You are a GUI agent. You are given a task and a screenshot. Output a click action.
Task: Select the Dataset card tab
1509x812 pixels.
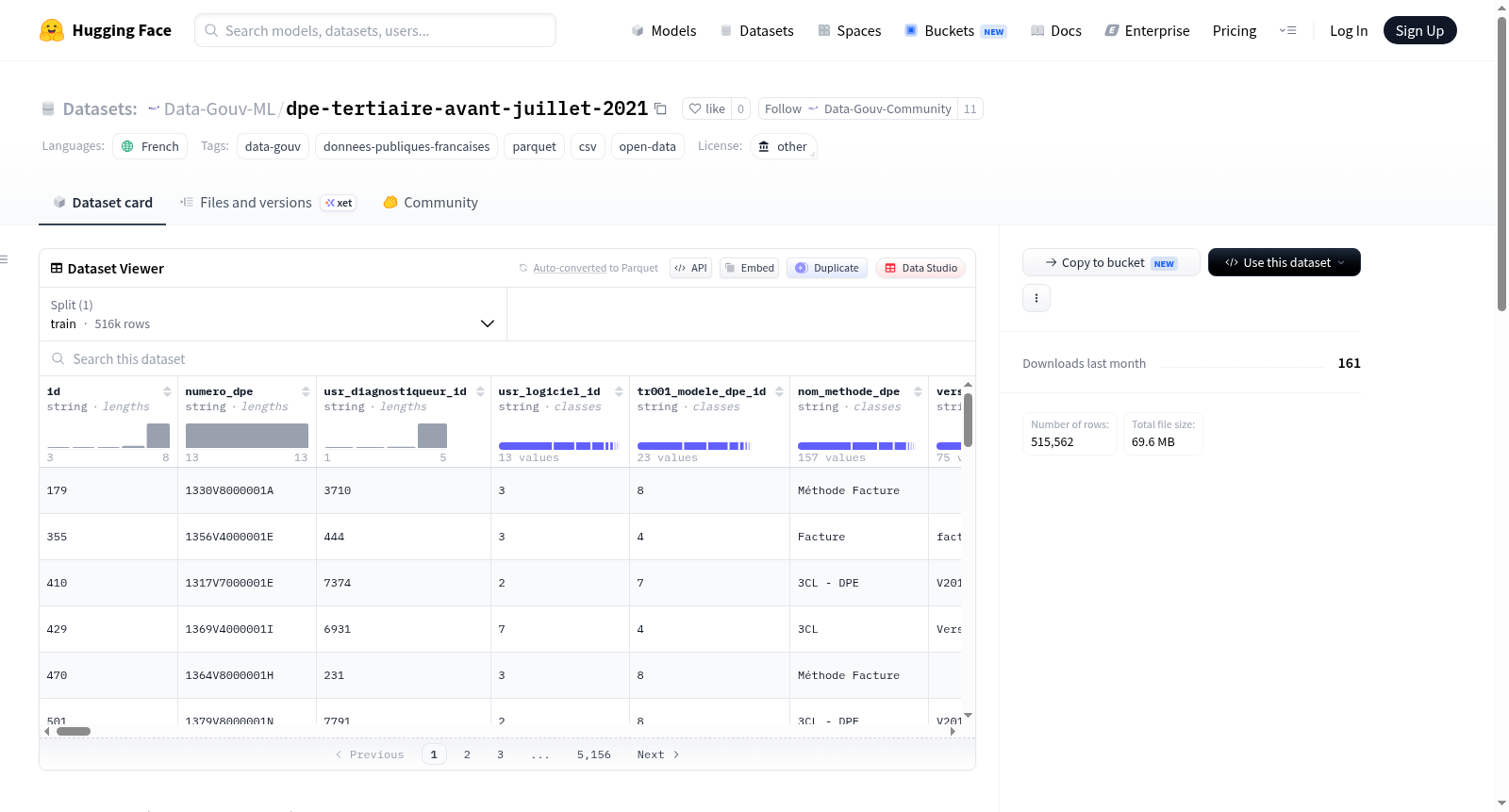point(102,203)
